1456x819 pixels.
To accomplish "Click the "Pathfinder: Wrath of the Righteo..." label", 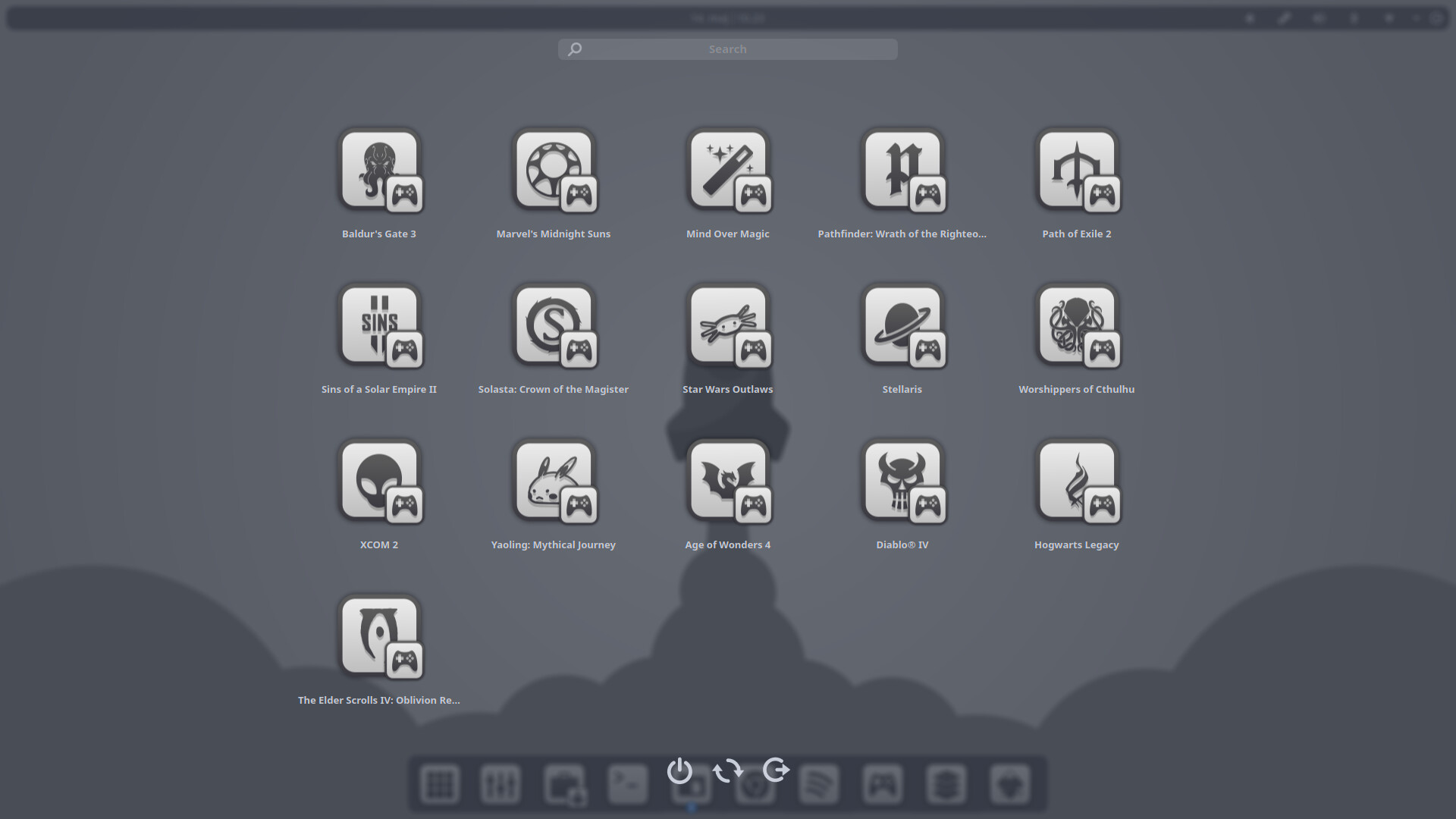I will click(902, 234).
